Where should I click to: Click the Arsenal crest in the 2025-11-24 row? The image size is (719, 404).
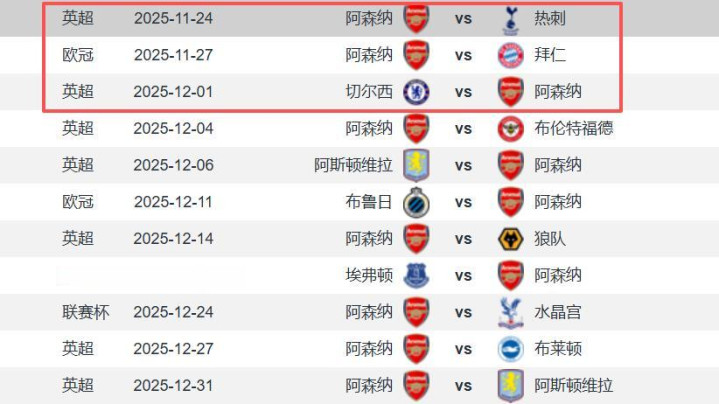416,18
